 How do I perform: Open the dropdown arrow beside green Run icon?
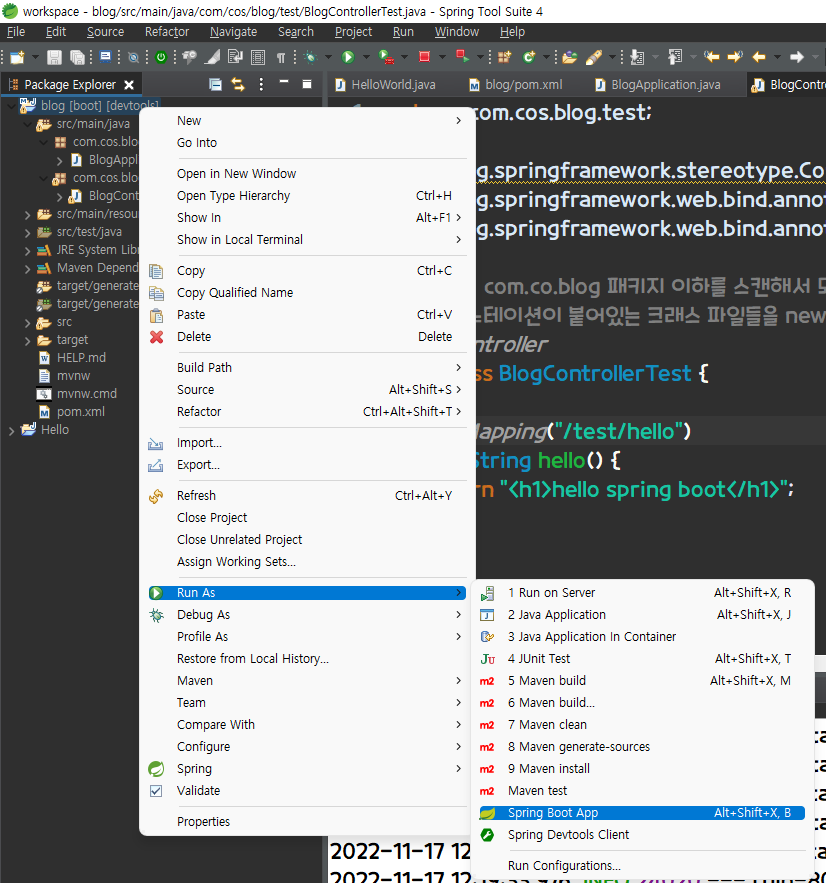tap(366, 57)
